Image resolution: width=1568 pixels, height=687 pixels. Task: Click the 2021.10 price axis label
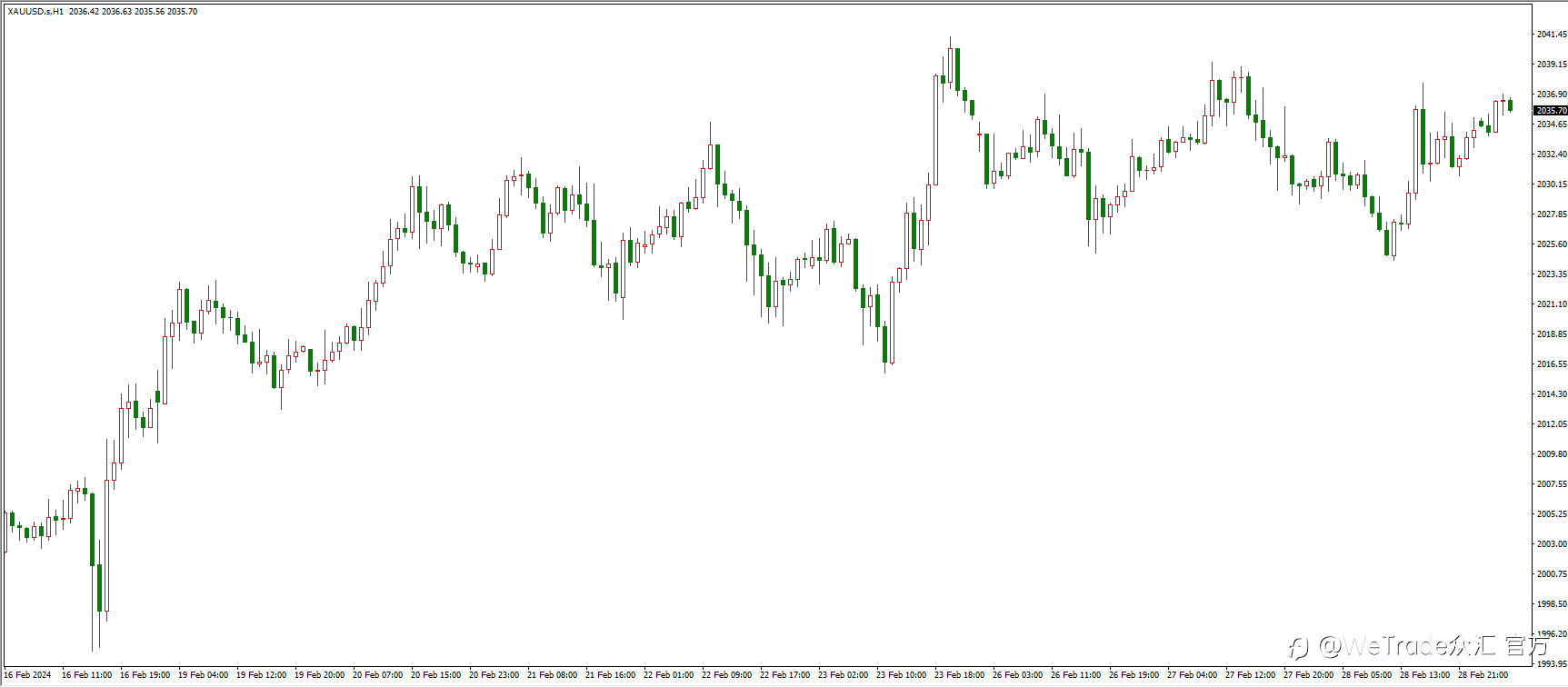coord(1552,304)
